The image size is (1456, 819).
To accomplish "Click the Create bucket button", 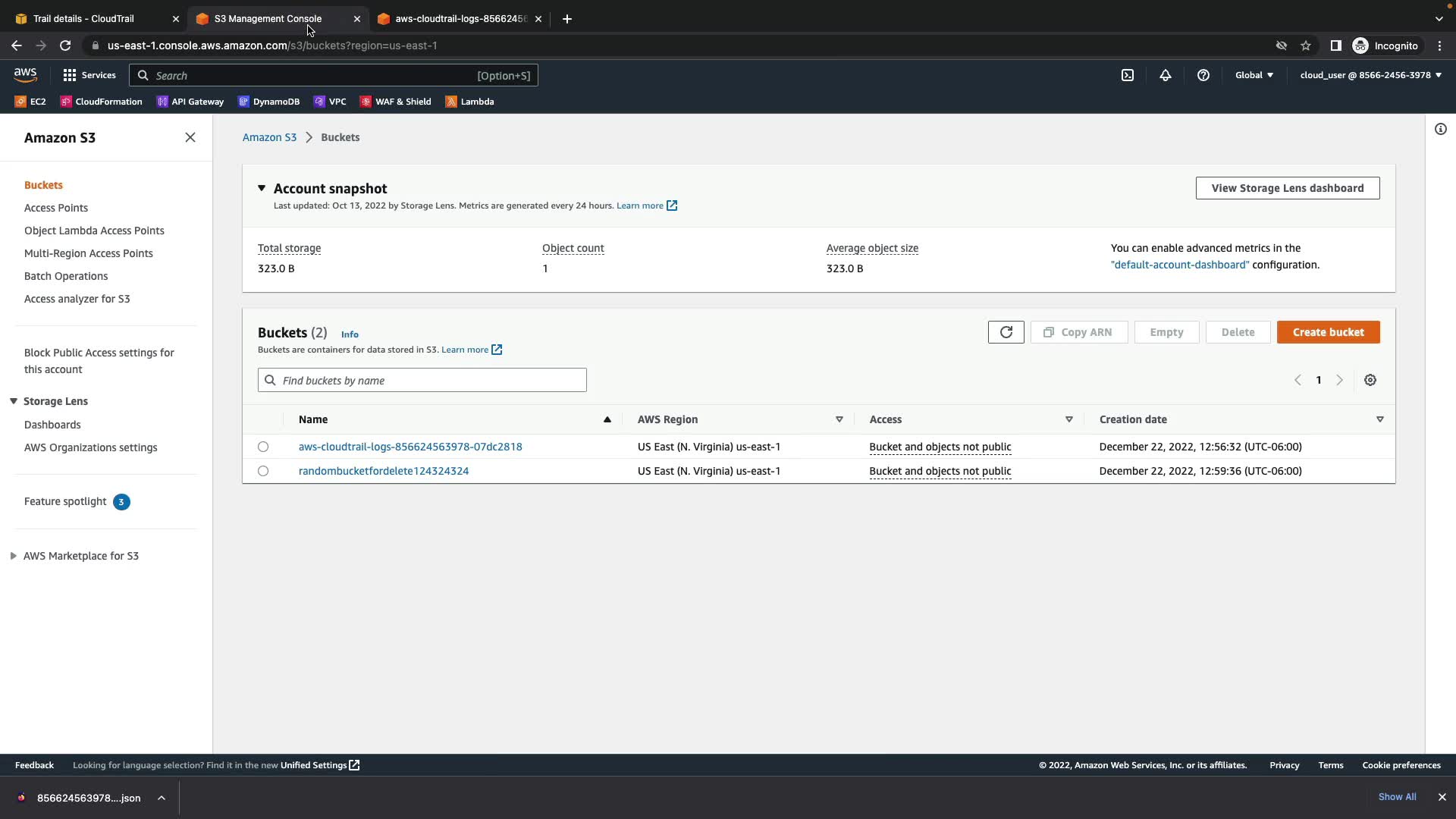I will [1328, 332].
